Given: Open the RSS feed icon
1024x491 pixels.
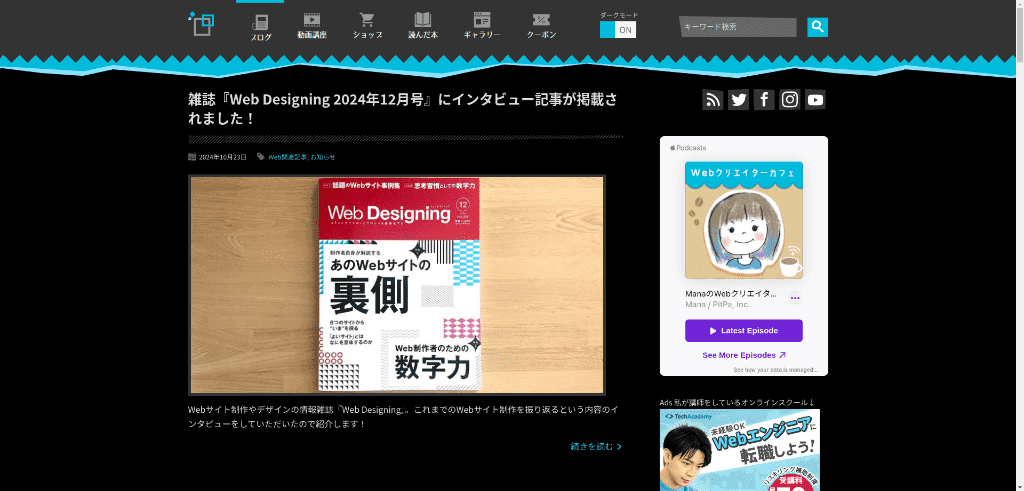Looking at the screenshot, I should coord(713,99).
